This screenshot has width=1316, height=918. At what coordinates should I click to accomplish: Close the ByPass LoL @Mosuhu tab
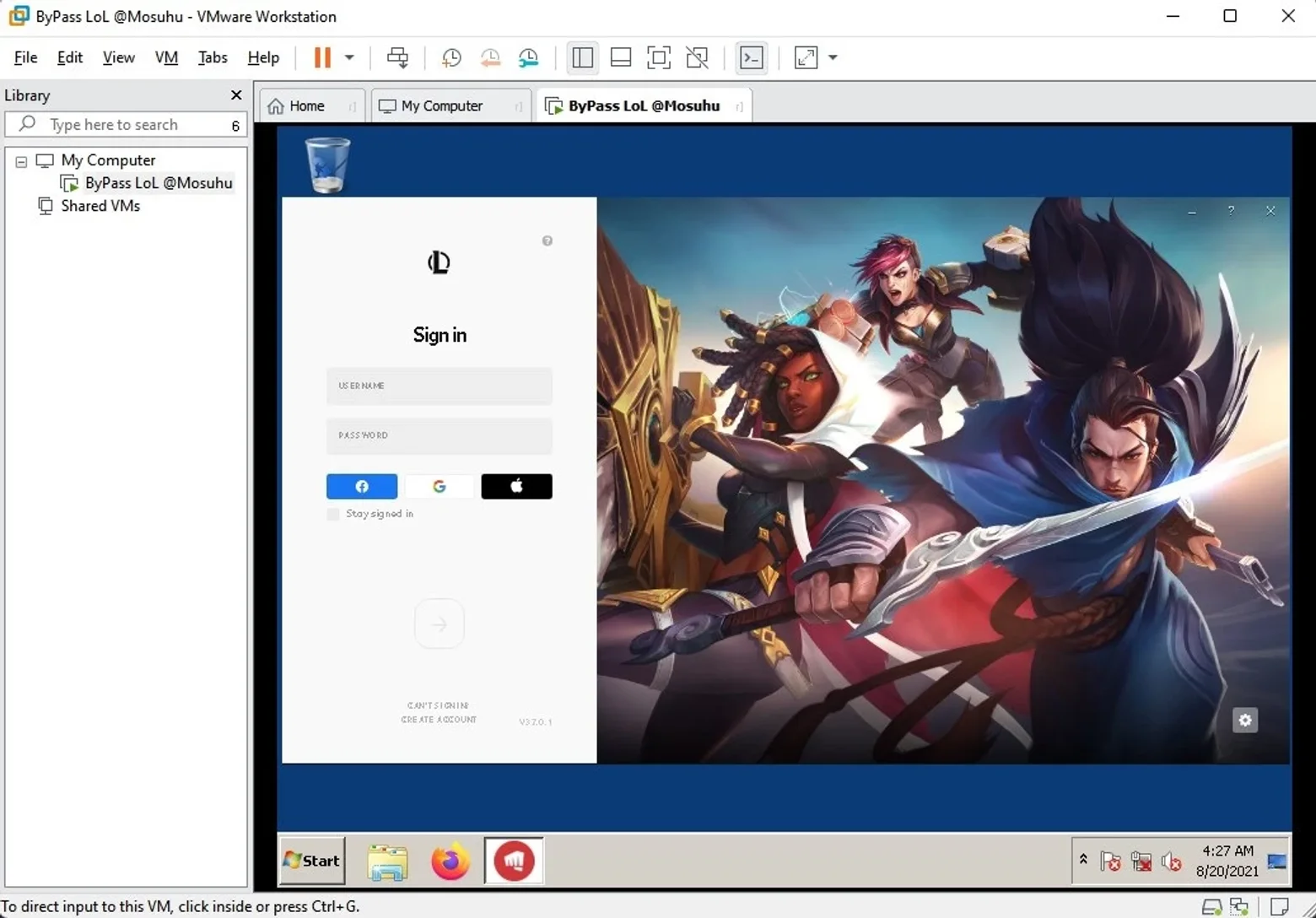(x=739, y=107)
